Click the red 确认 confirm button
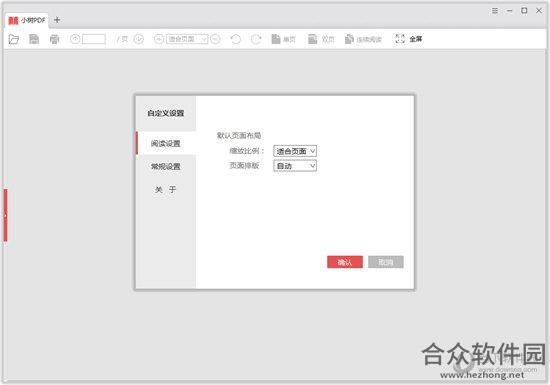Image resolution: width=550 pixels, height=385 pixels. (345, 262)
